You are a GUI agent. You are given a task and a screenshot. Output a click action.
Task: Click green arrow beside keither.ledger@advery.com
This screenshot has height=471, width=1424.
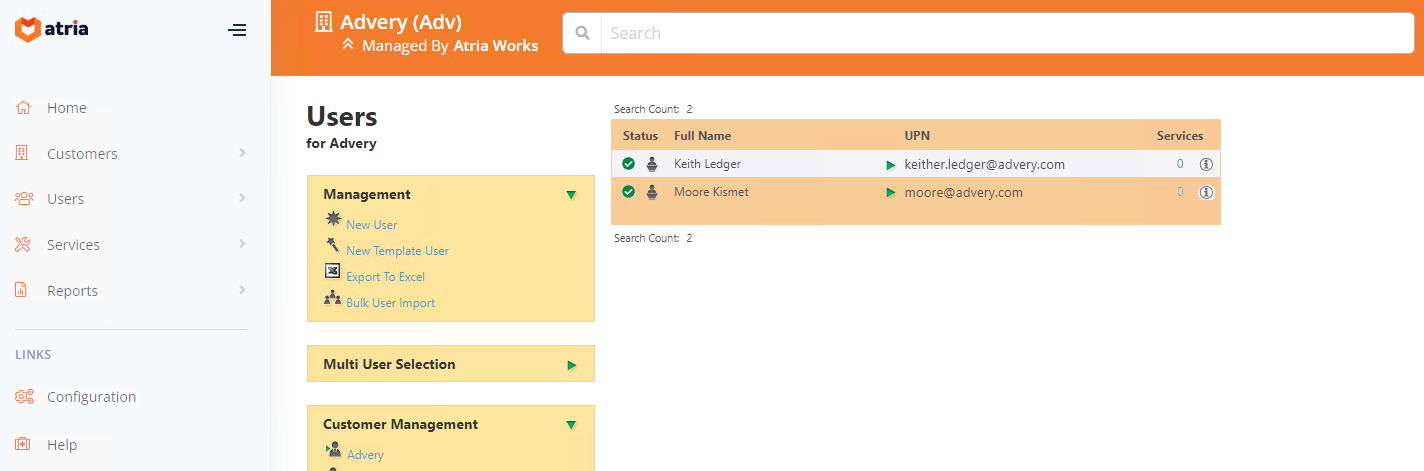click(890, 164)
